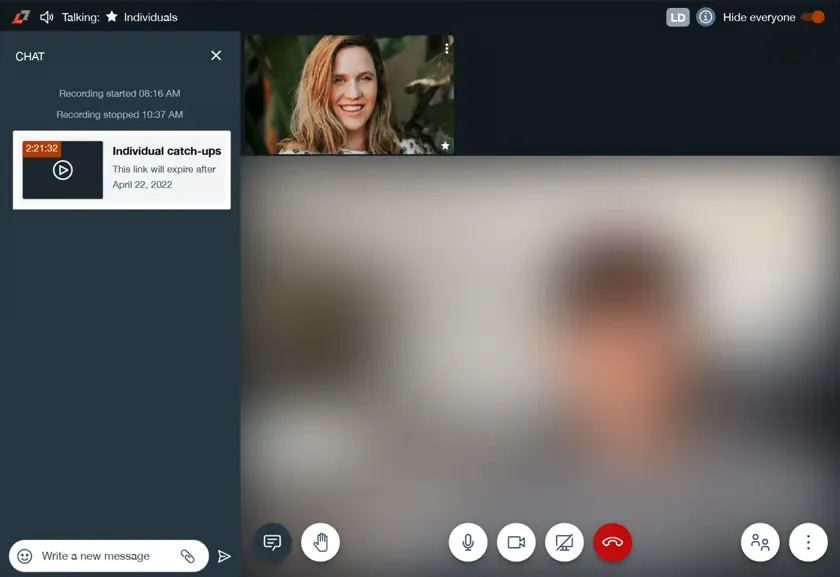This screenshot has height=577, width=840.
Task: Attach a file with the paperclip
Action: [189, 555]
